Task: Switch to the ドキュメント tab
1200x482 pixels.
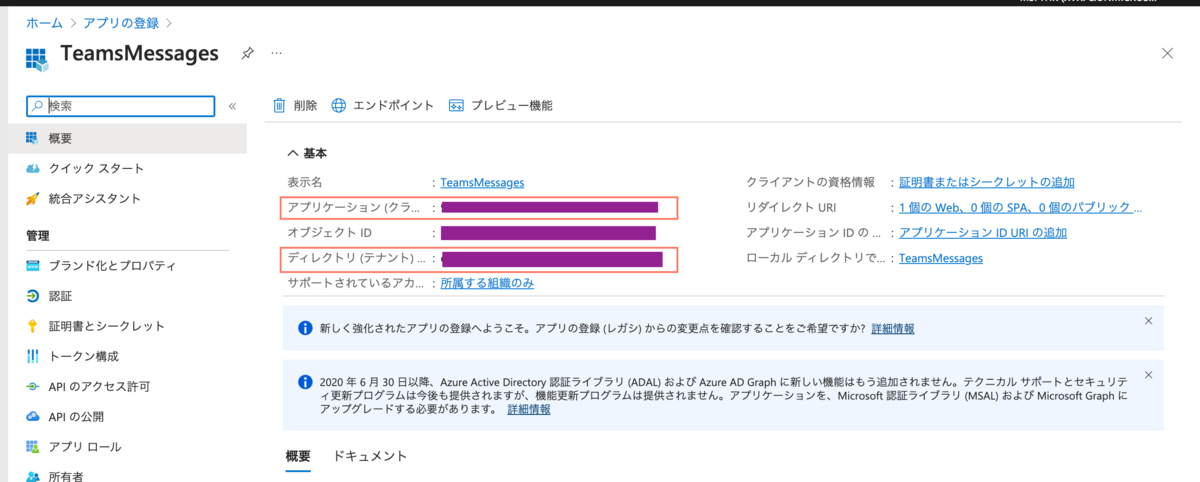Action: 370,456
